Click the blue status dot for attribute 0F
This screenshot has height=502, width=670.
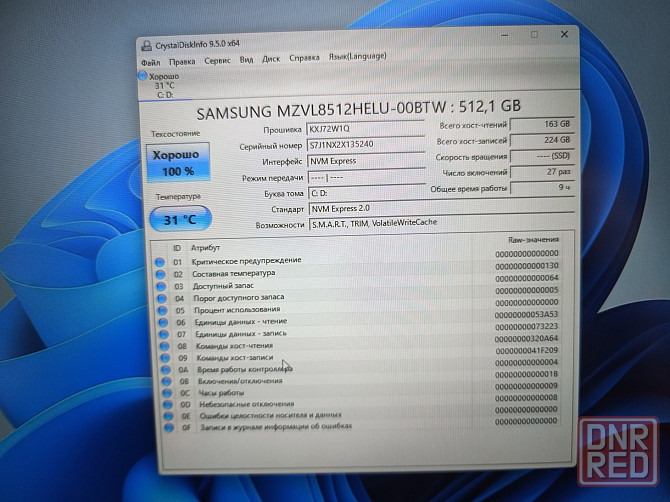click(x=169, y=427)
